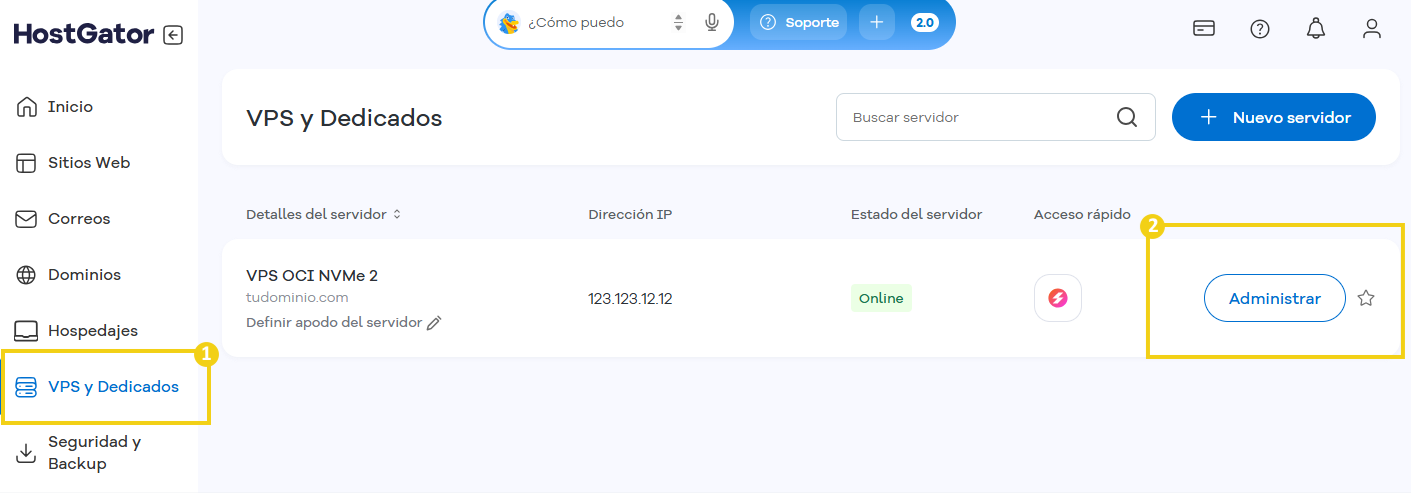Click the assistant gator avatar icon

(x=509, y=23)
